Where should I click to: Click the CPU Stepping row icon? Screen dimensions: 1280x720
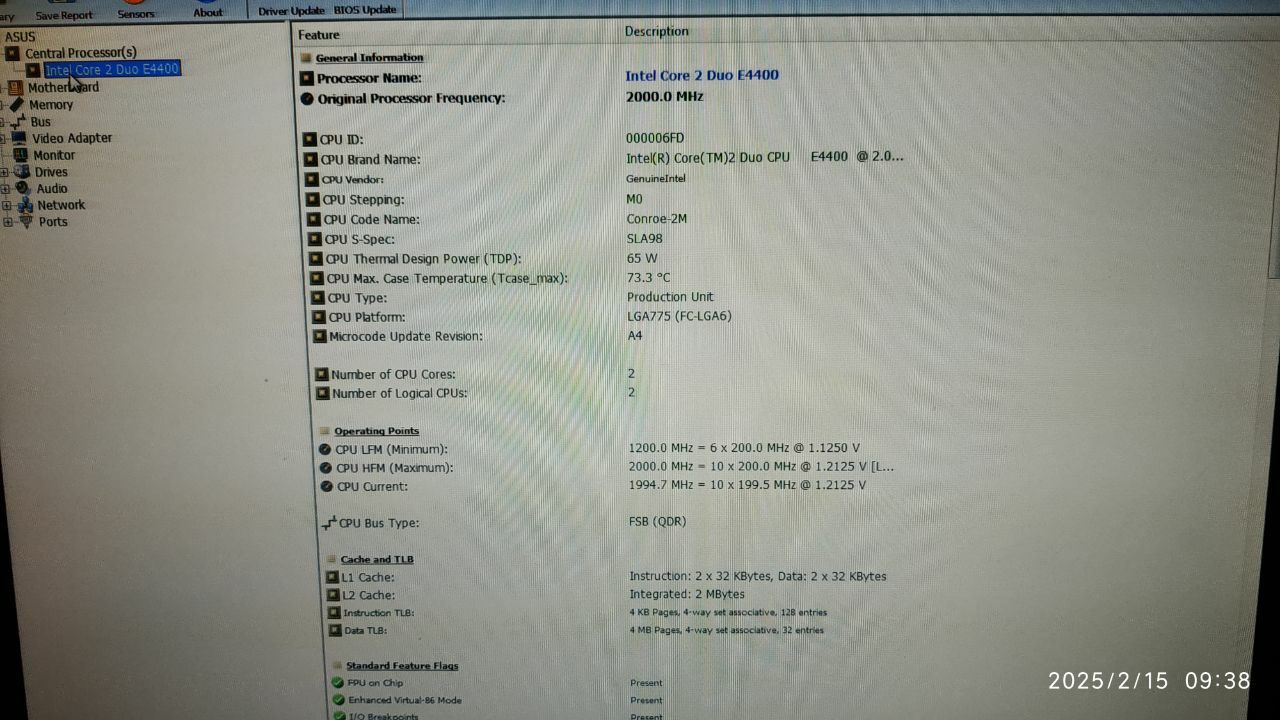[313, 200]
